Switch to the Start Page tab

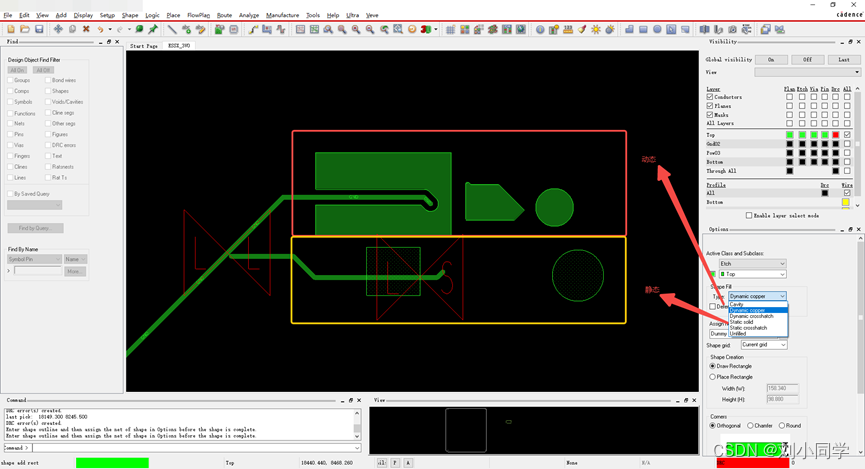coord(144,46)
